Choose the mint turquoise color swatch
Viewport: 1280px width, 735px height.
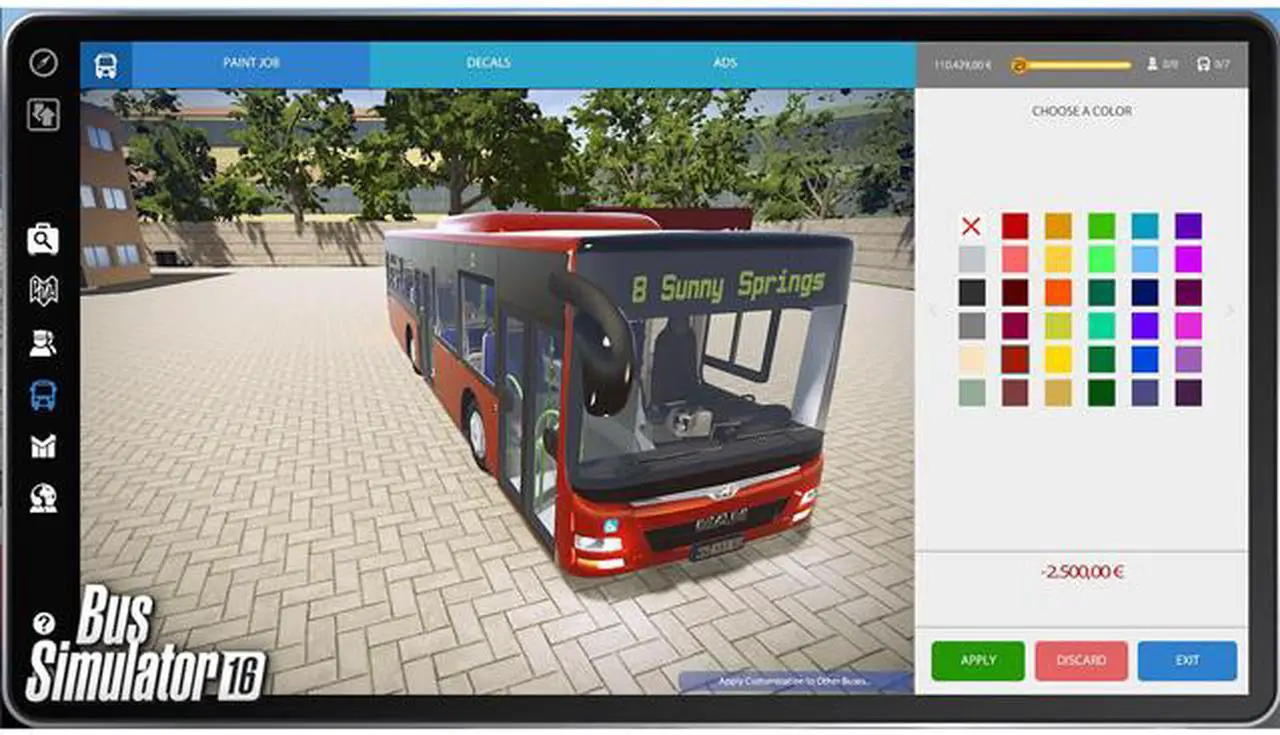click(1102, 326)
